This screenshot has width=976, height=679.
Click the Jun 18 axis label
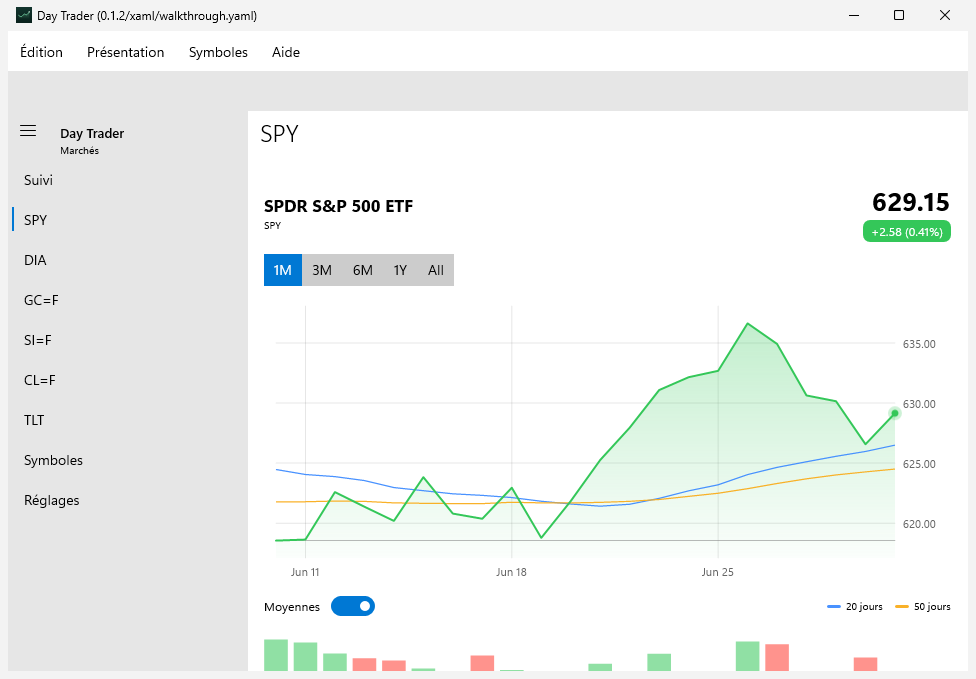[x=511, y=572]
